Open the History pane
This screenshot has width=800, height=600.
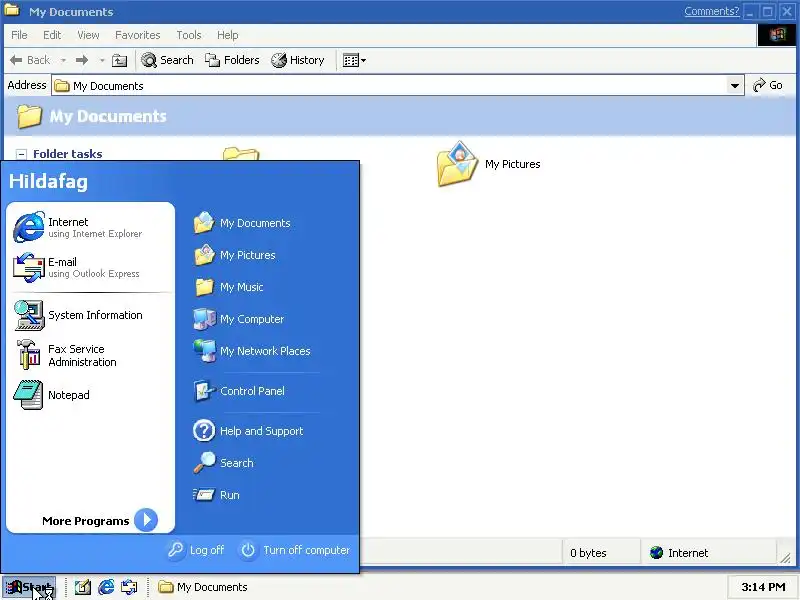coord(298,60)
